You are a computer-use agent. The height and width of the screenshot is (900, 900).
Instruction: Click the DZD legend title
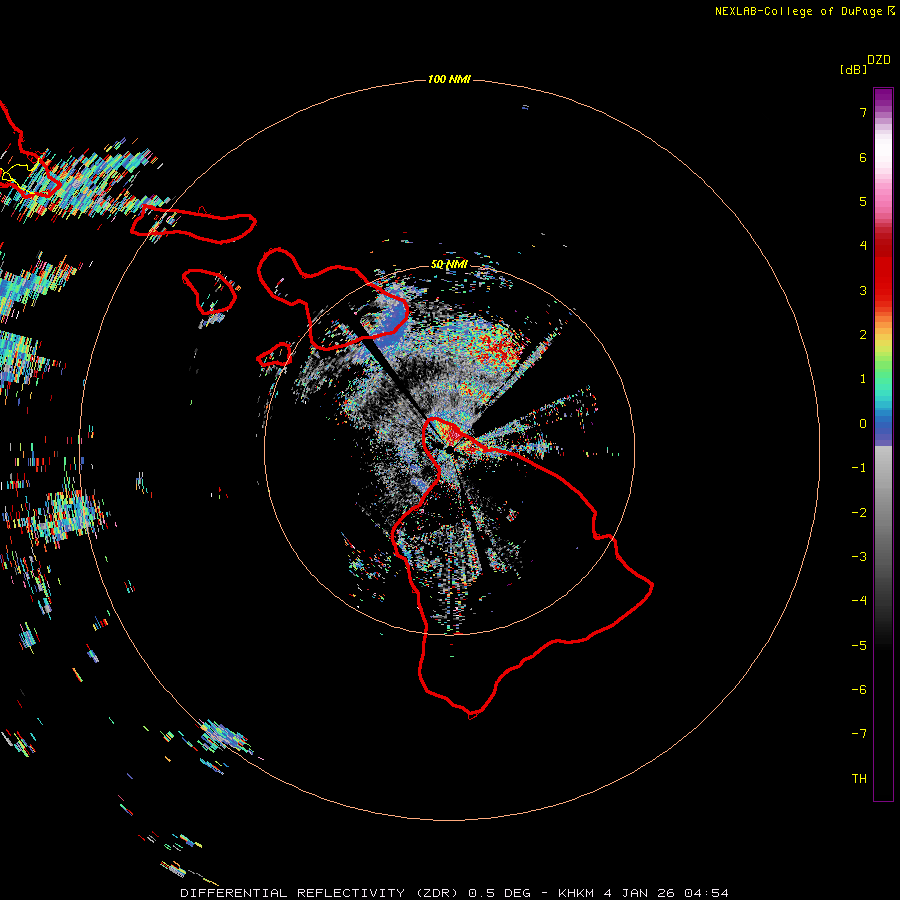coord(879,60)
